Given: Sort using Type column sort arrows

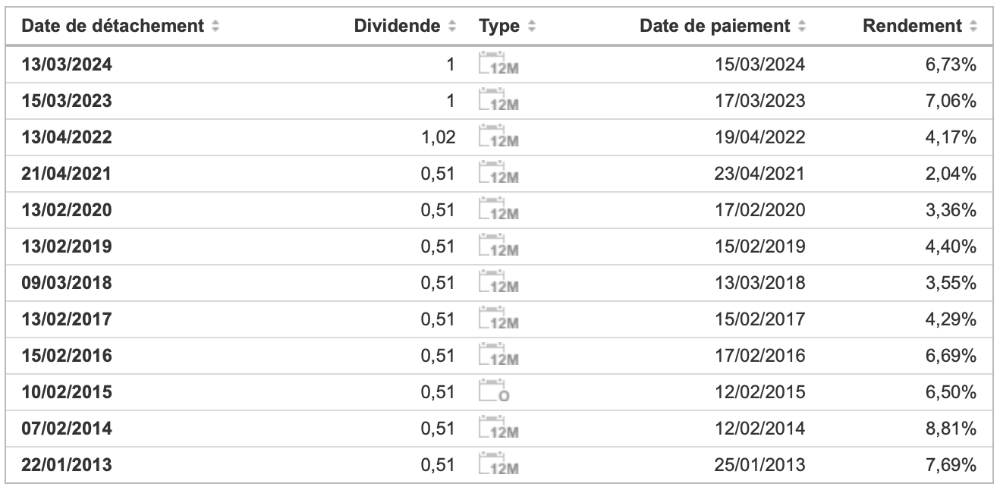Looking at the screenshot, I should (x=532, y=25).
